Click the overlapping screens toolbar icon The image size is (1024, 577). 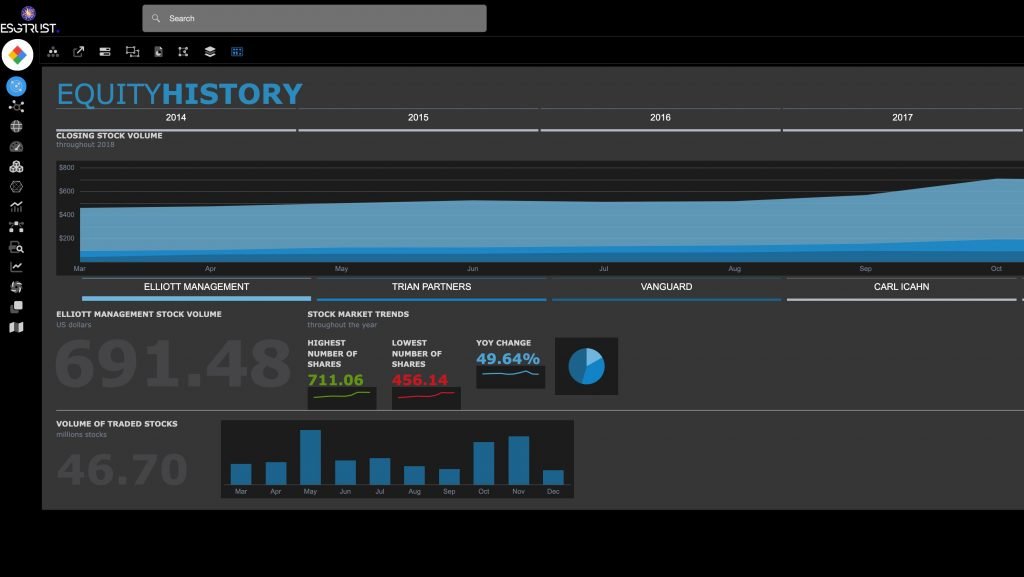[x=133, y=52]
